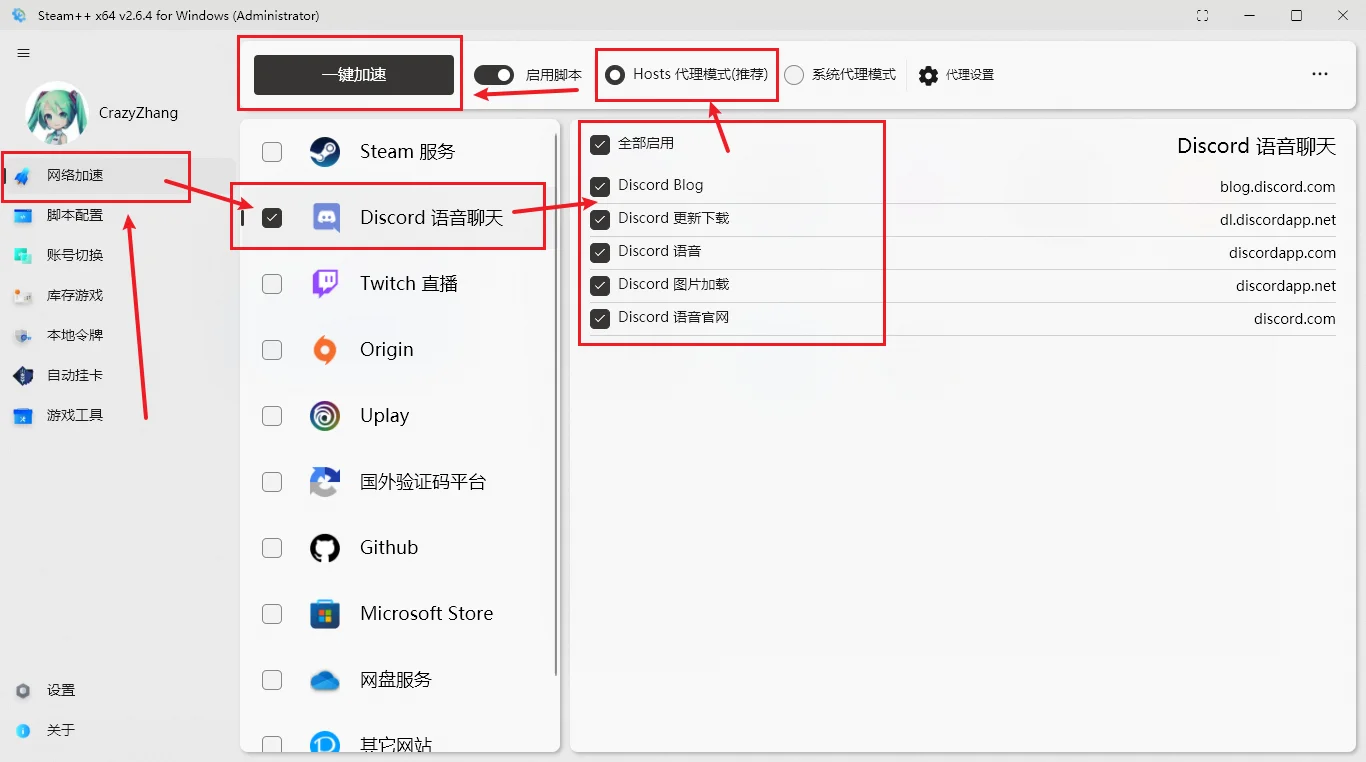Click the 库存游戏 sidebar icon

point(22,296)
